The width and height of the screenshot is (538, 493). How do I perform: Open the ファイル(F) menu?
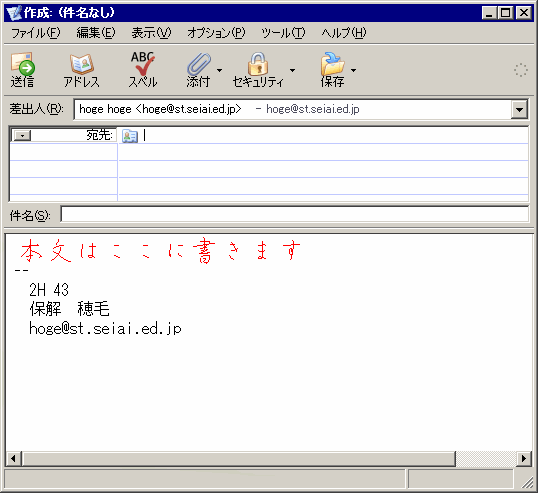pos(36,33)
